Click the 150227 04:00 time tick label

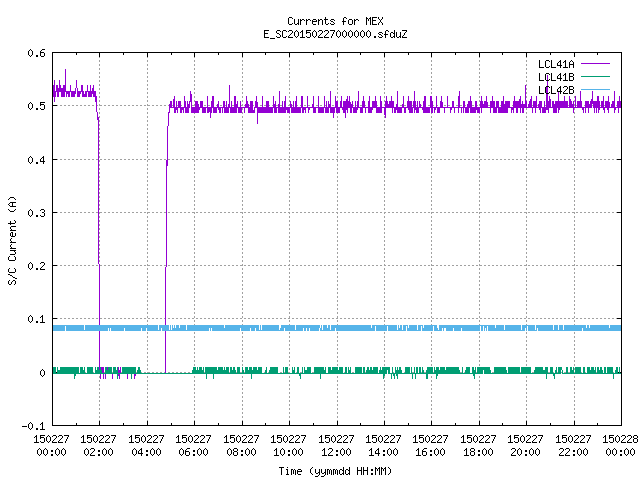point(146,446)
